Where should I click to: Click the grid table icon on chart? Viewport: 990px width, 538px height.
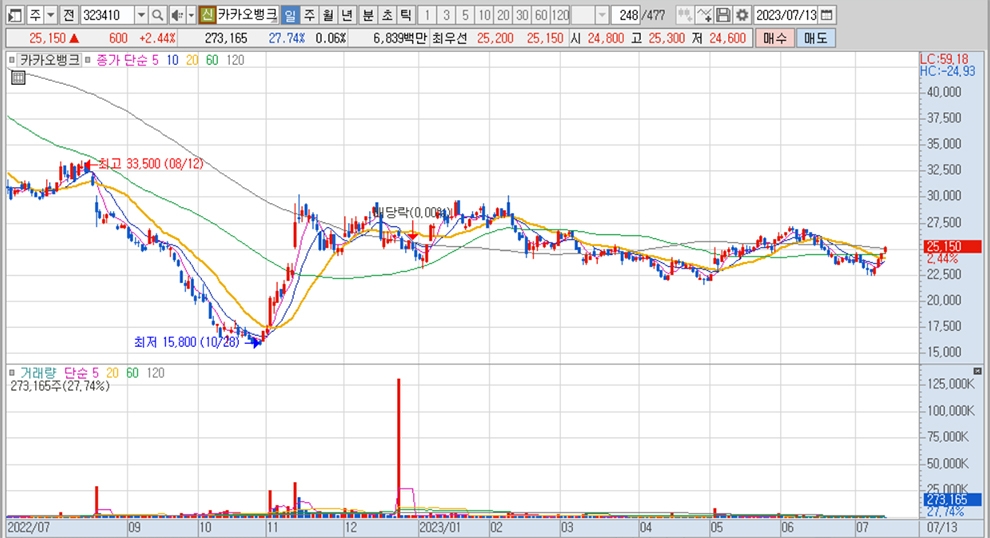(x=17, y=79)
